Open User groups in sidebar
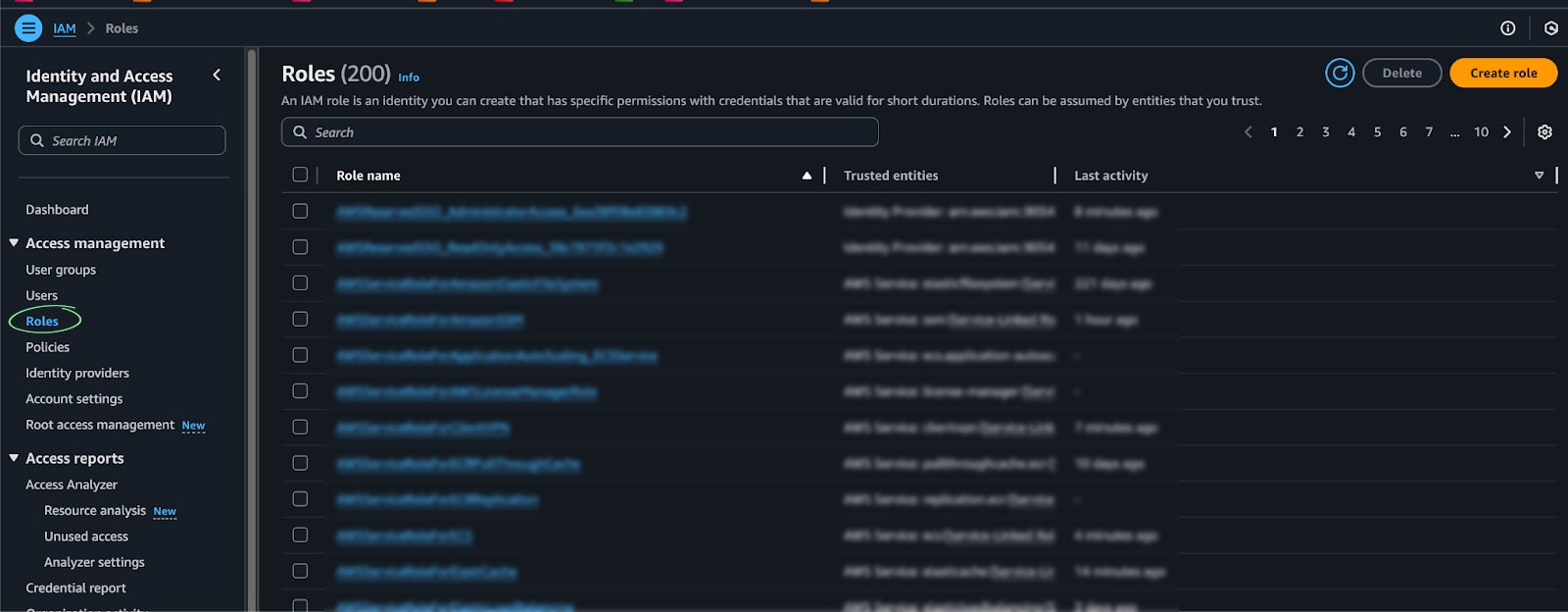 tap(61, 270)
